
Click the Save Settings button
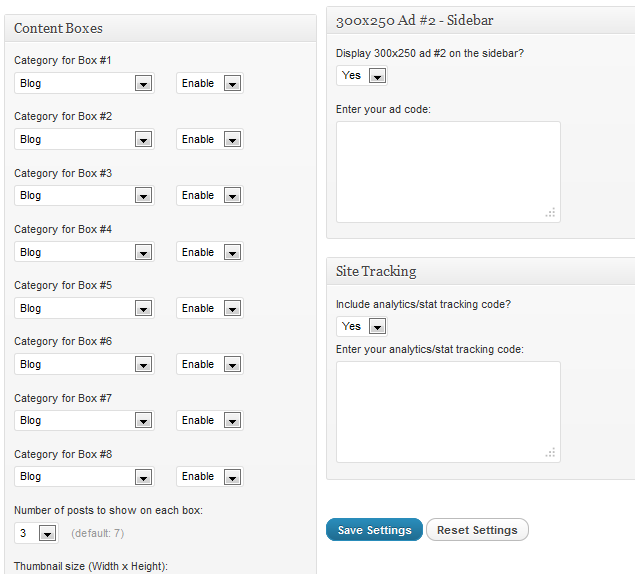click(x=374, y=529)
